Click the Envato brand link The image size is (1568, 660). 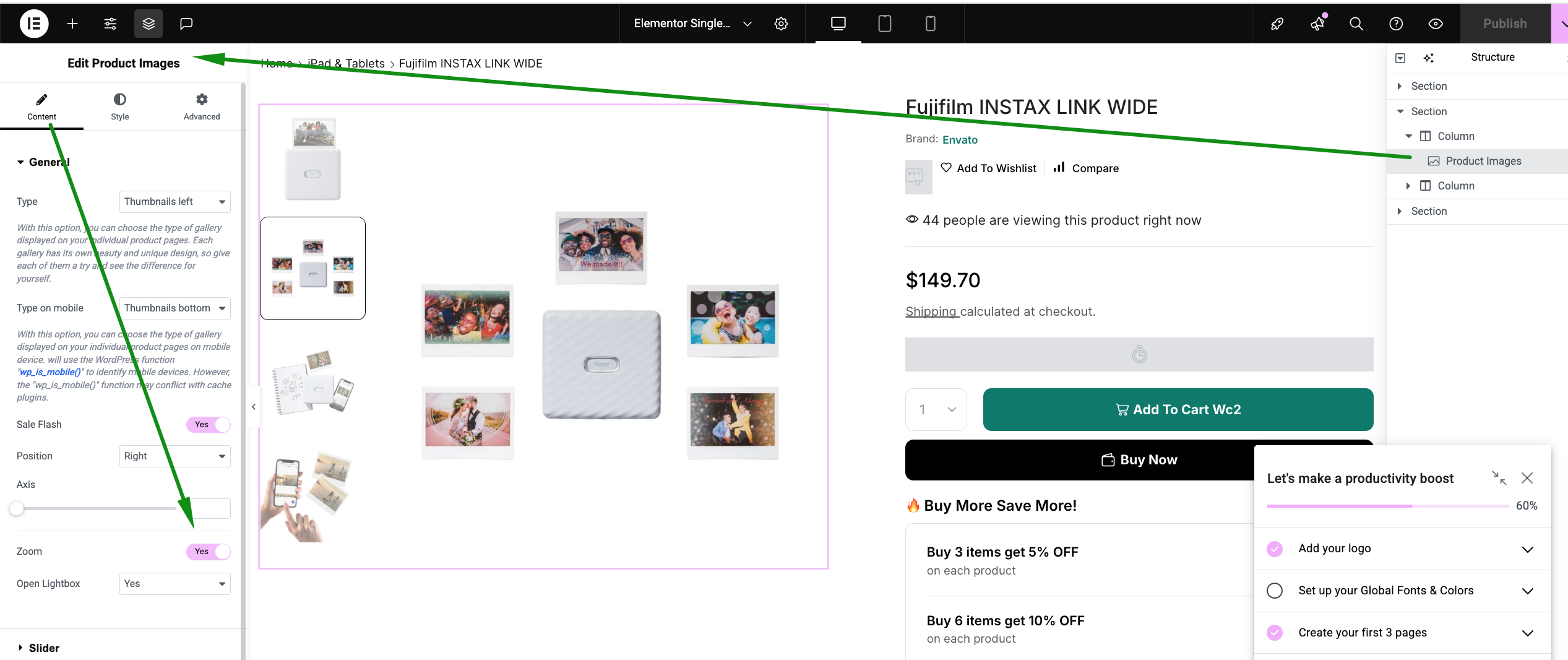point(960,140)
